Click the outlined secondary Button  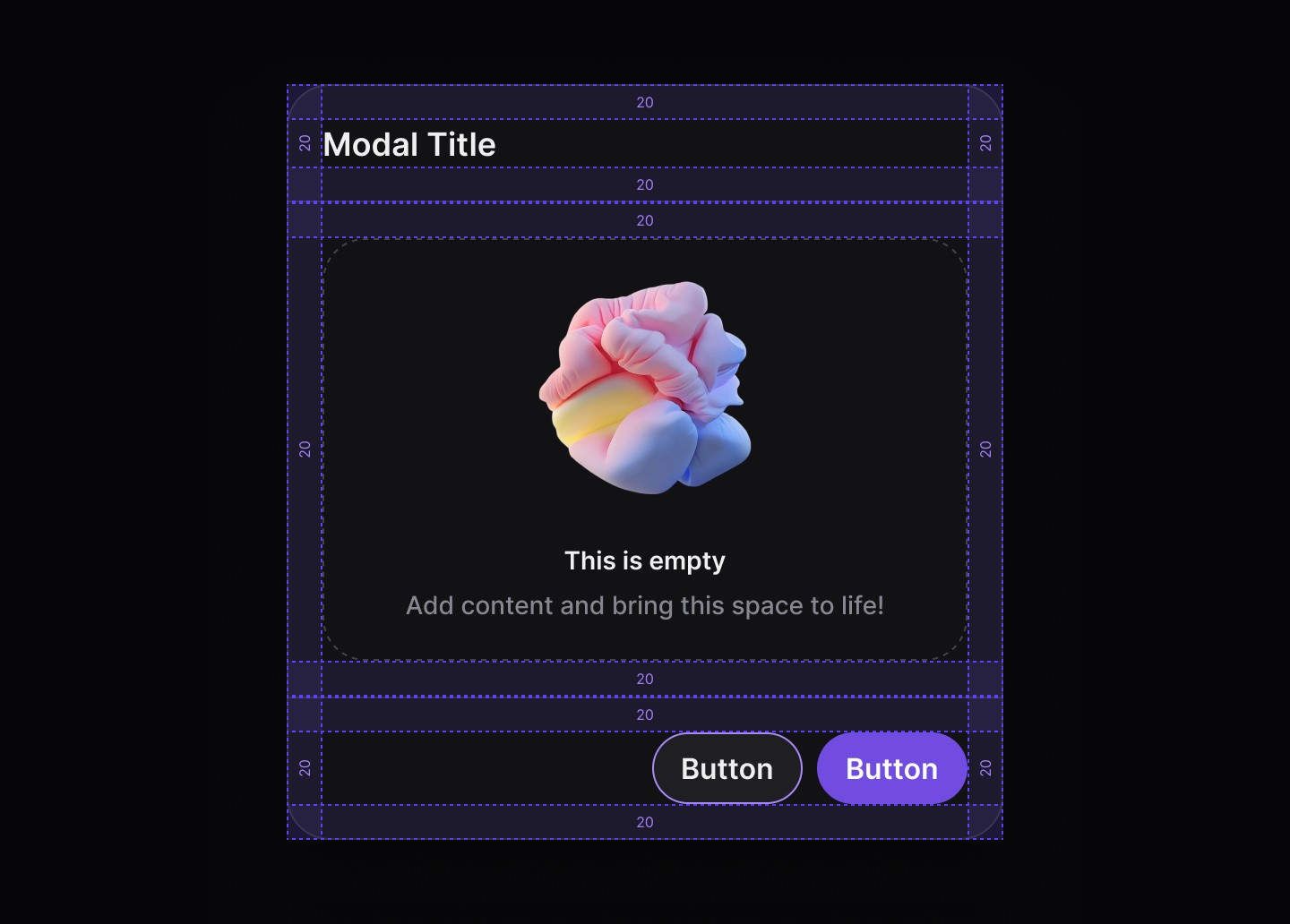click(727, 768)
